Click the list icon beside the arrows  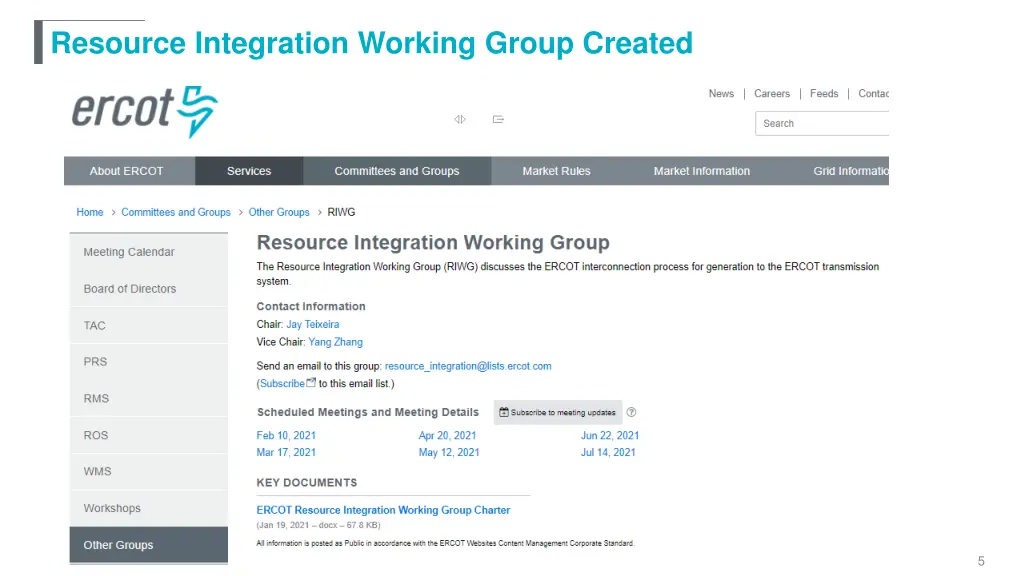point(498,120)
